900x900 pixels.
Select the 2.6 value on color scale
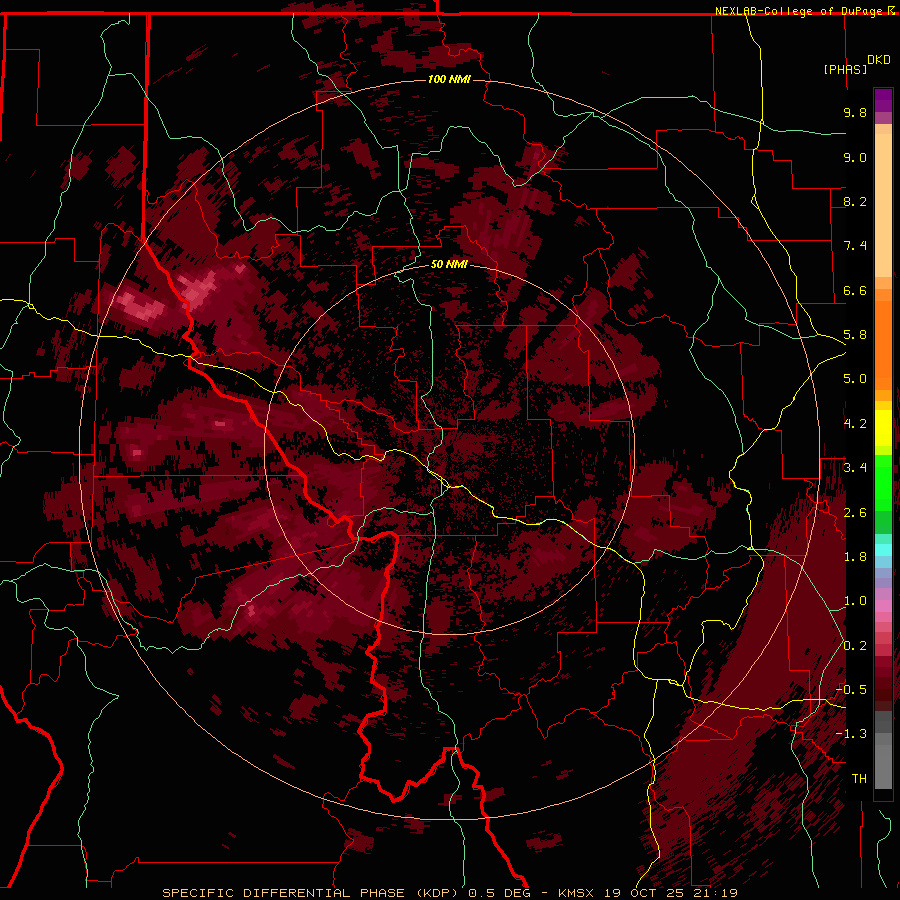pyautogui.click(x=855, y=513)
